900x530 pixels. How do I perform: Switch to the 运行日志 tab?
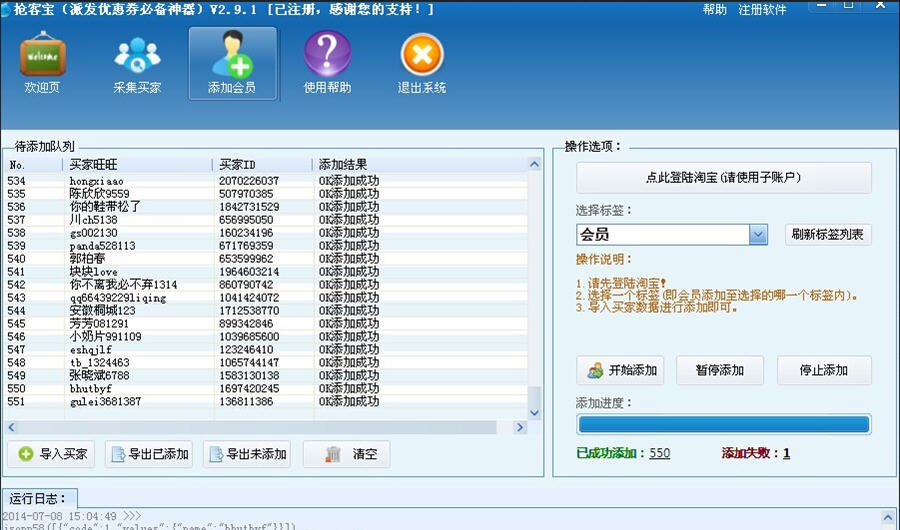coord(39,498)
